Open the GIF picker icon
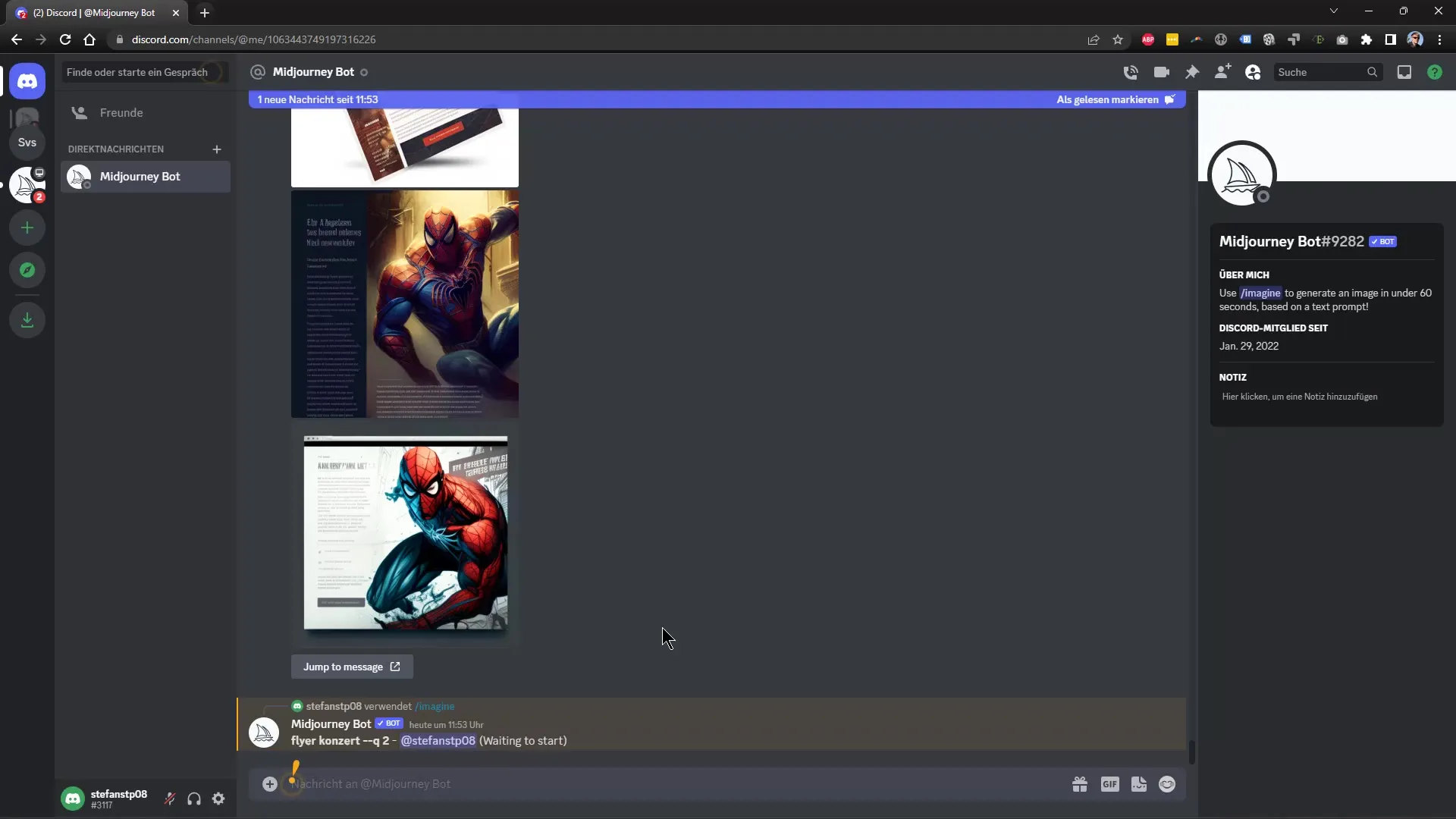 1110,784
